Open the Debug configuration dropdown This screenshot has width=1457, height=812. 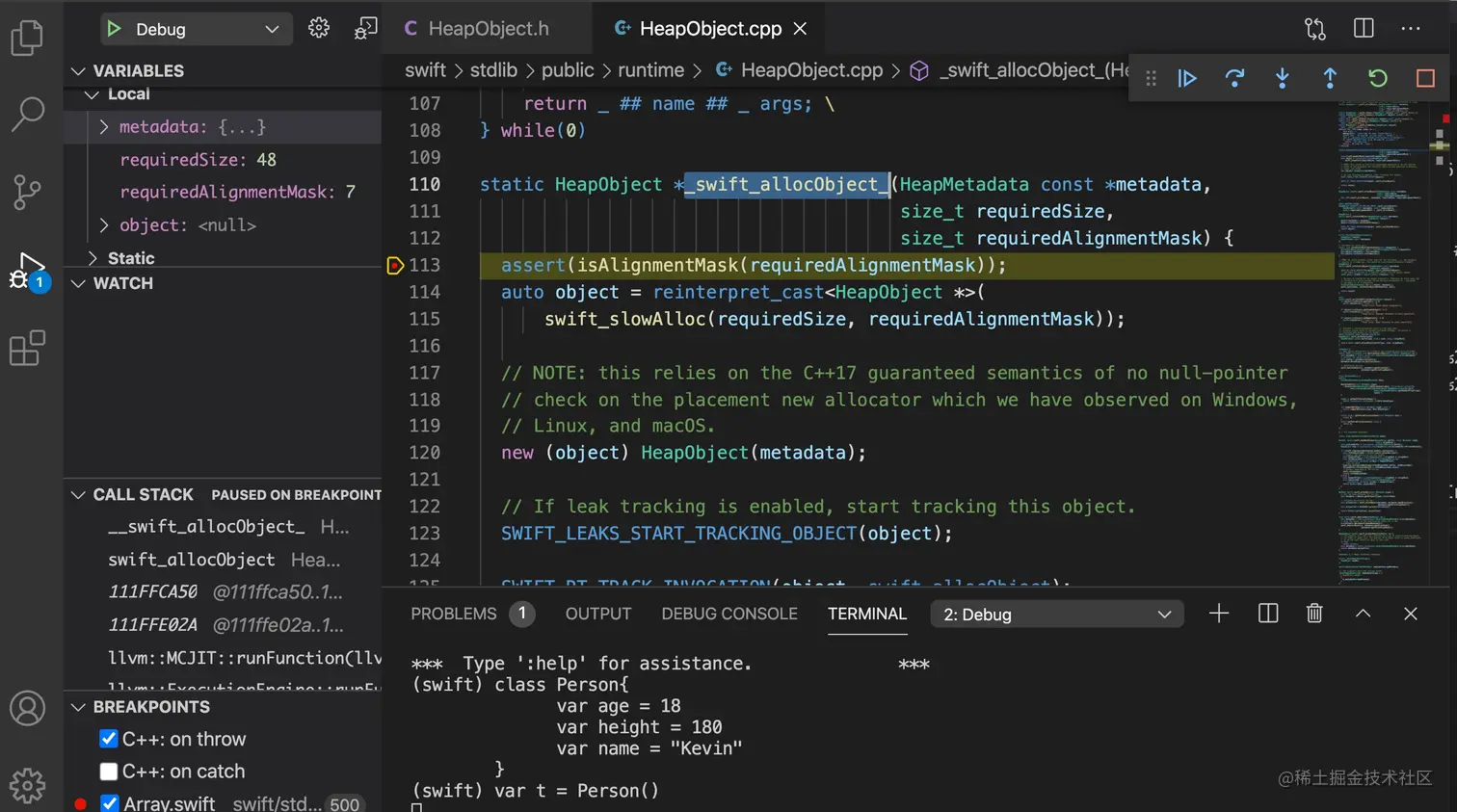click(196, 29)
